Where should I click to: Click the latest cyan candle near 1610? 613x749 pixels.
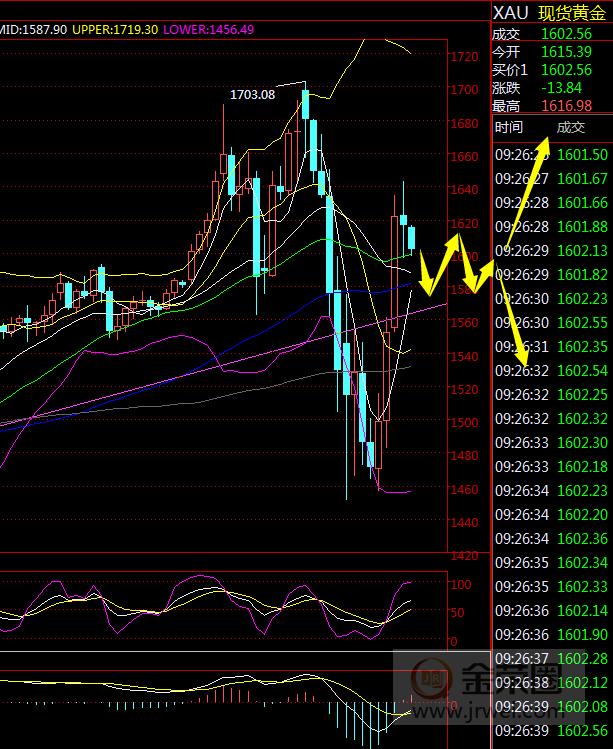411,237
